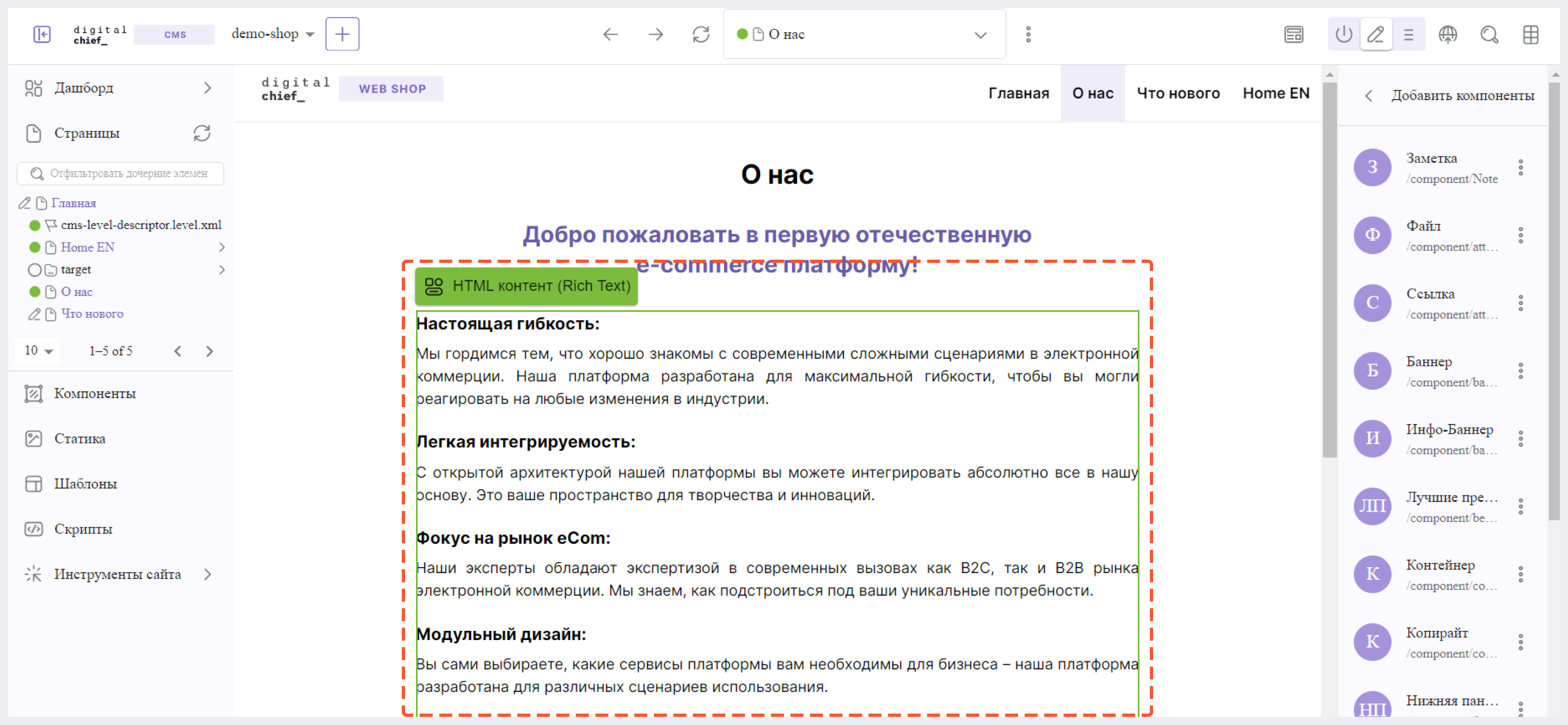Click the power icon in top toolbar
Image resolution: width=1568 pixels, height=725 pixels.
[x=1343, y=35]
